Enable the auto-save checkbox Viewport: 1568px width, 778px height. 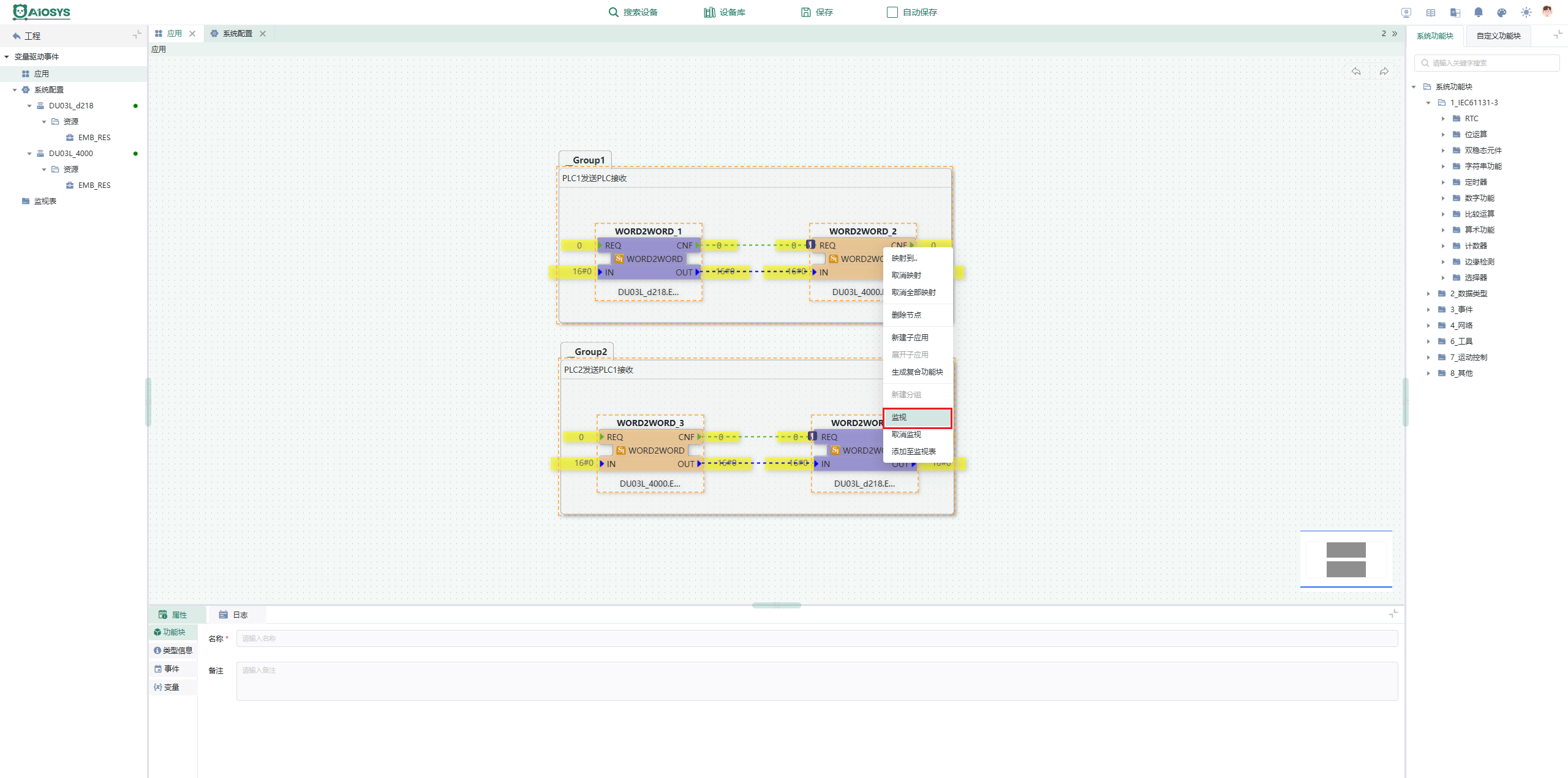(892, 12)
